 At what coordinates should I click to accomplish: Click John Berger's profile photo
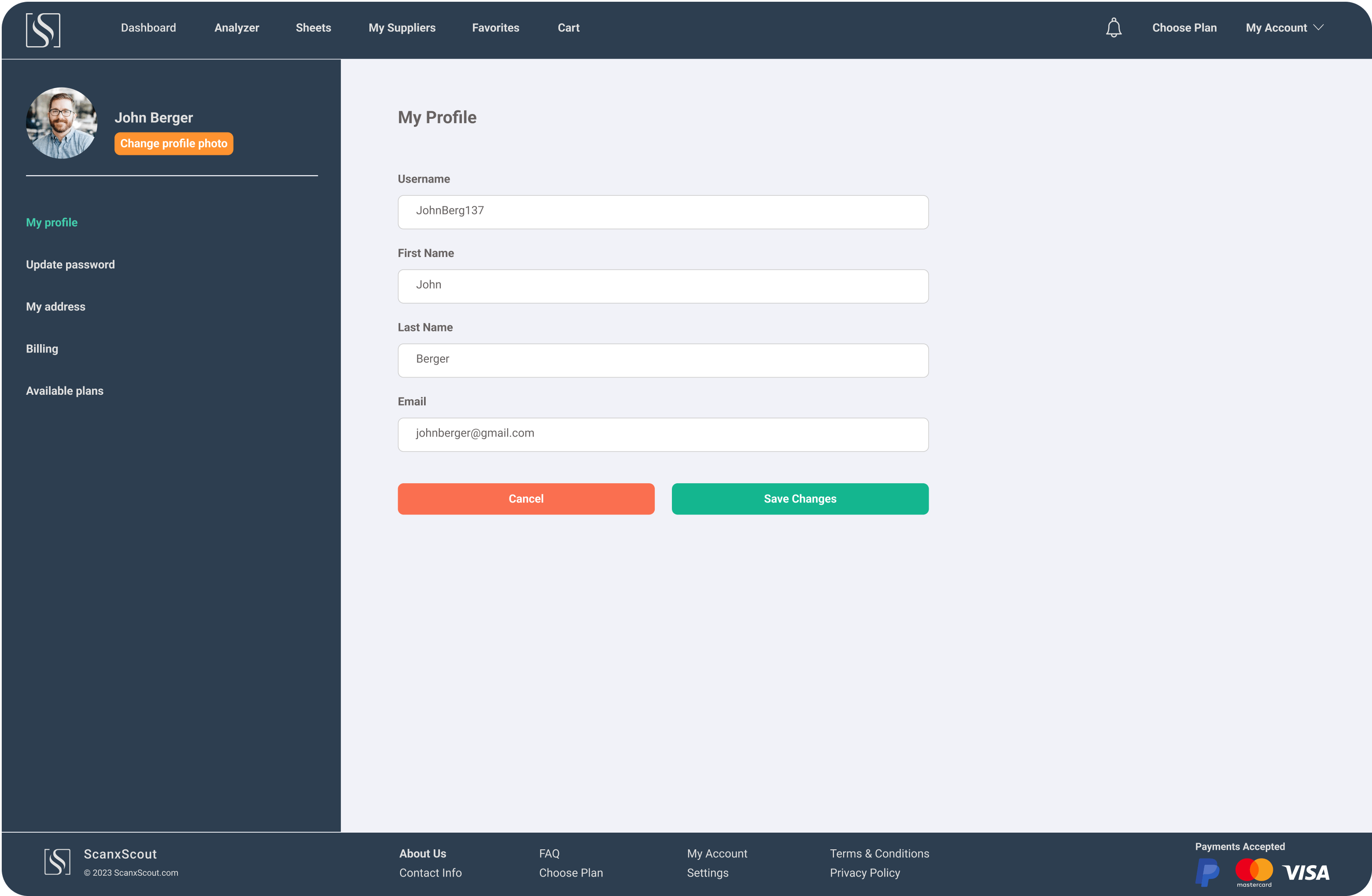pos(62,123)
